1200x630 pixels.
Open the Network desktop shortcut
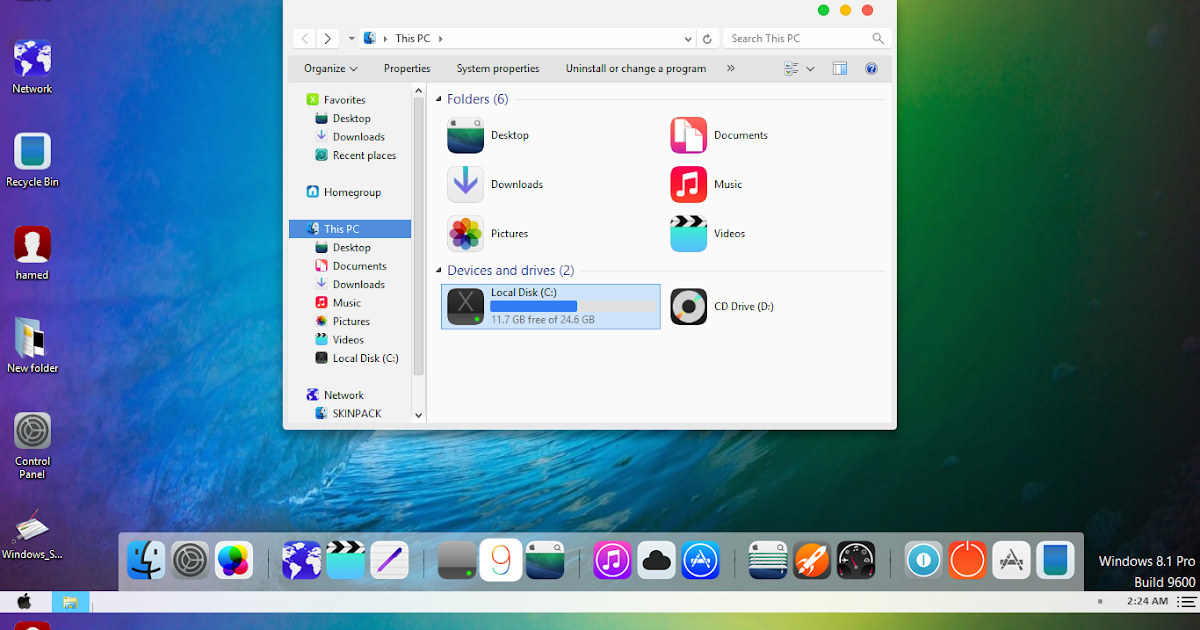pos(32,66)
